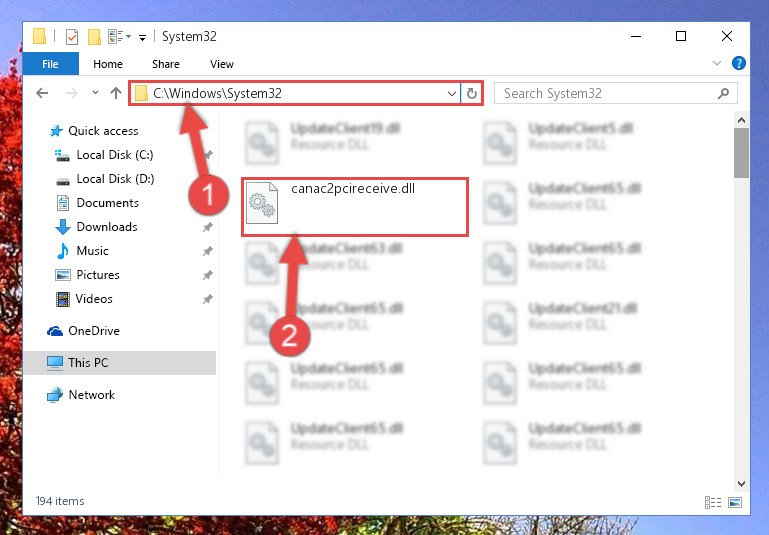Open Music in the sidebar
769x535 pixels.
point(82,251)
